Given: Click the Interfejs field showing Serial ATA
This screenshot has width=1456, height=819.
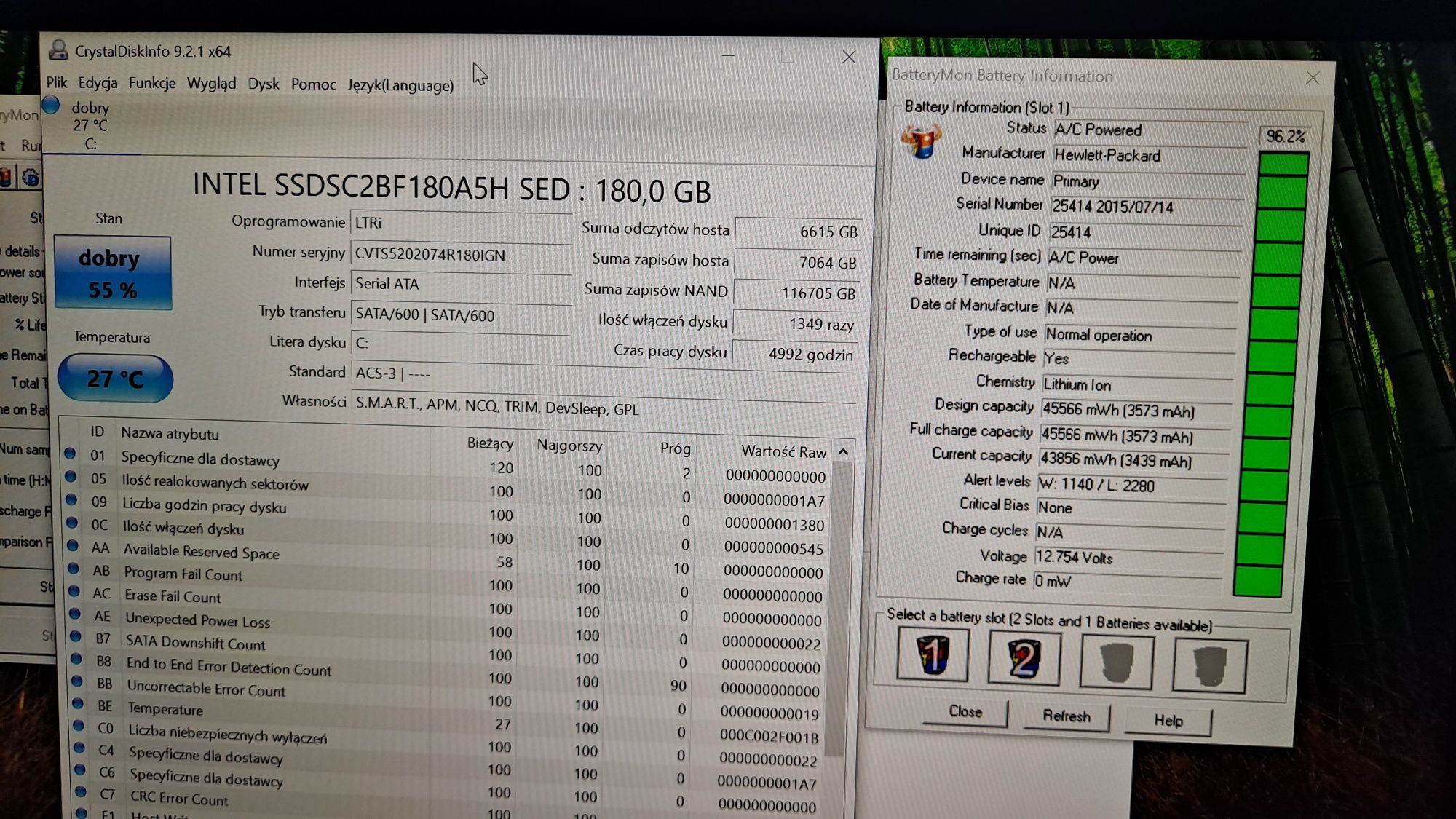Looking at the screenshot, I should pos(461,285).
